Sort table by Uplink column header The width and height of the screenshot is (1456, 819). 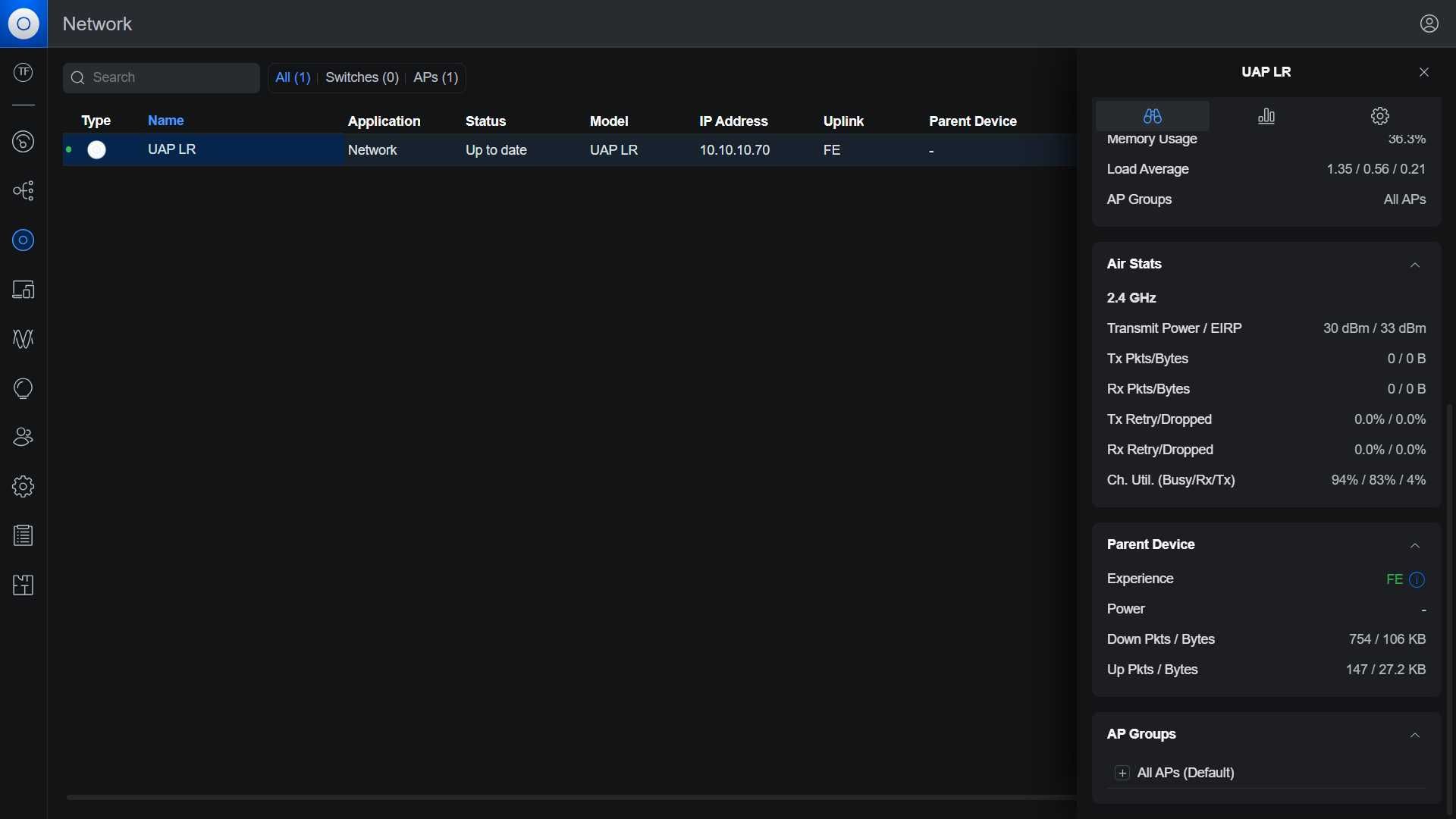click(x=844, y=121)
